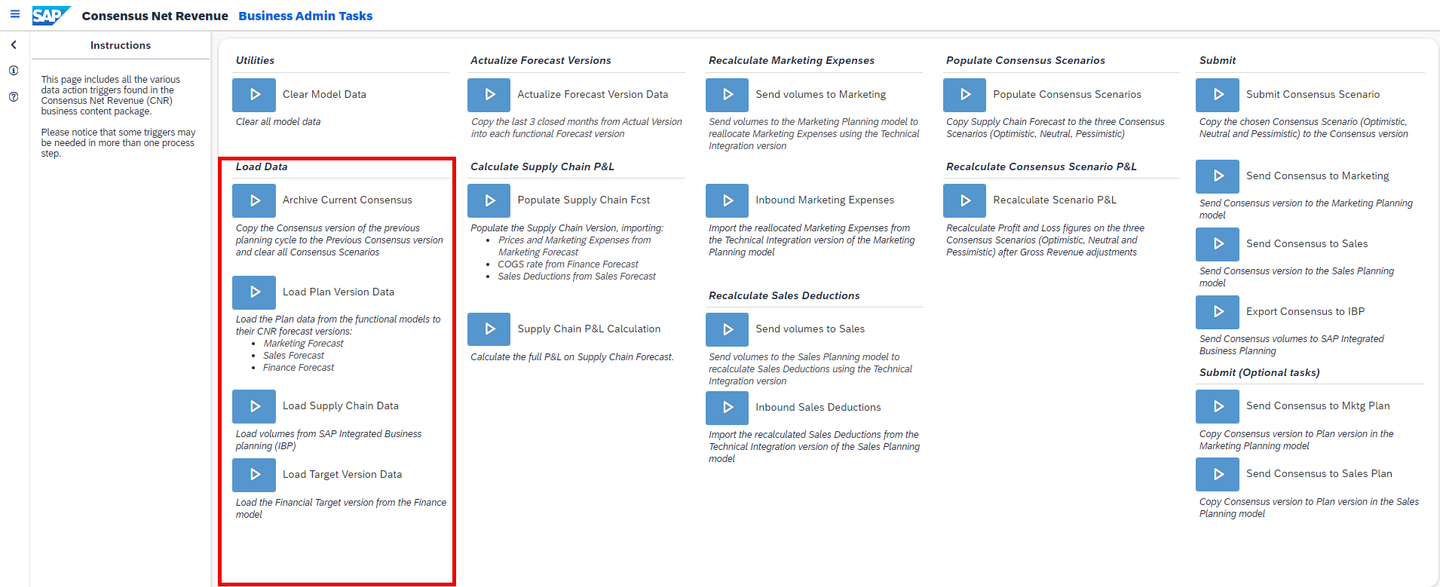This screenshot has height=587, width=1440.
Task: Run the Send volumes to Sales play button
Action: click(x=727, y=329)
